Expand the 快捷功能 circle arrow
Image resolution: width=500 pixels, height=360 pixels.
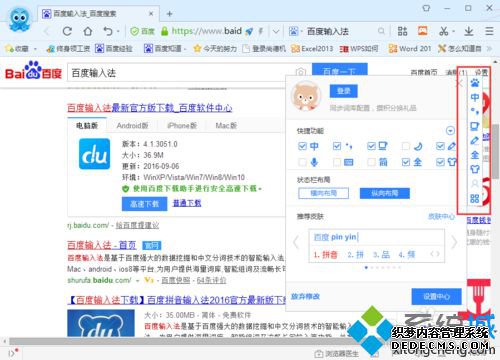point(450,131)
